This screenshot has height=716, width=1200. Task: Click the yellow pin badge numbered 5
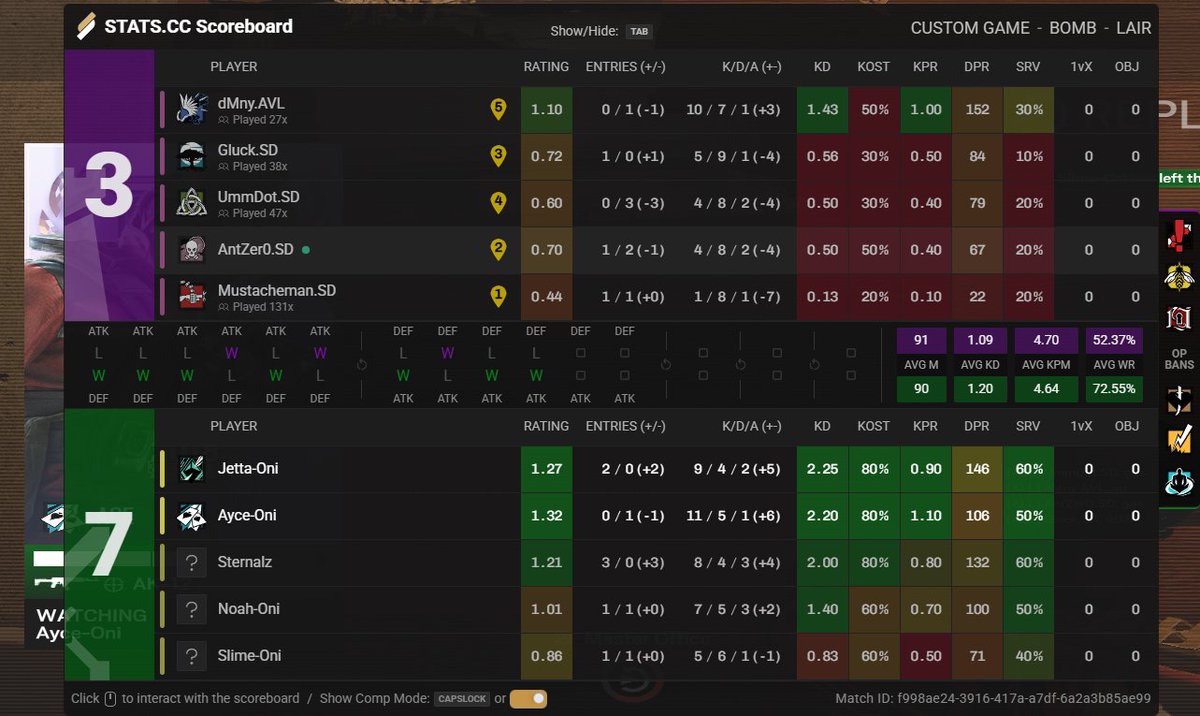498,110
